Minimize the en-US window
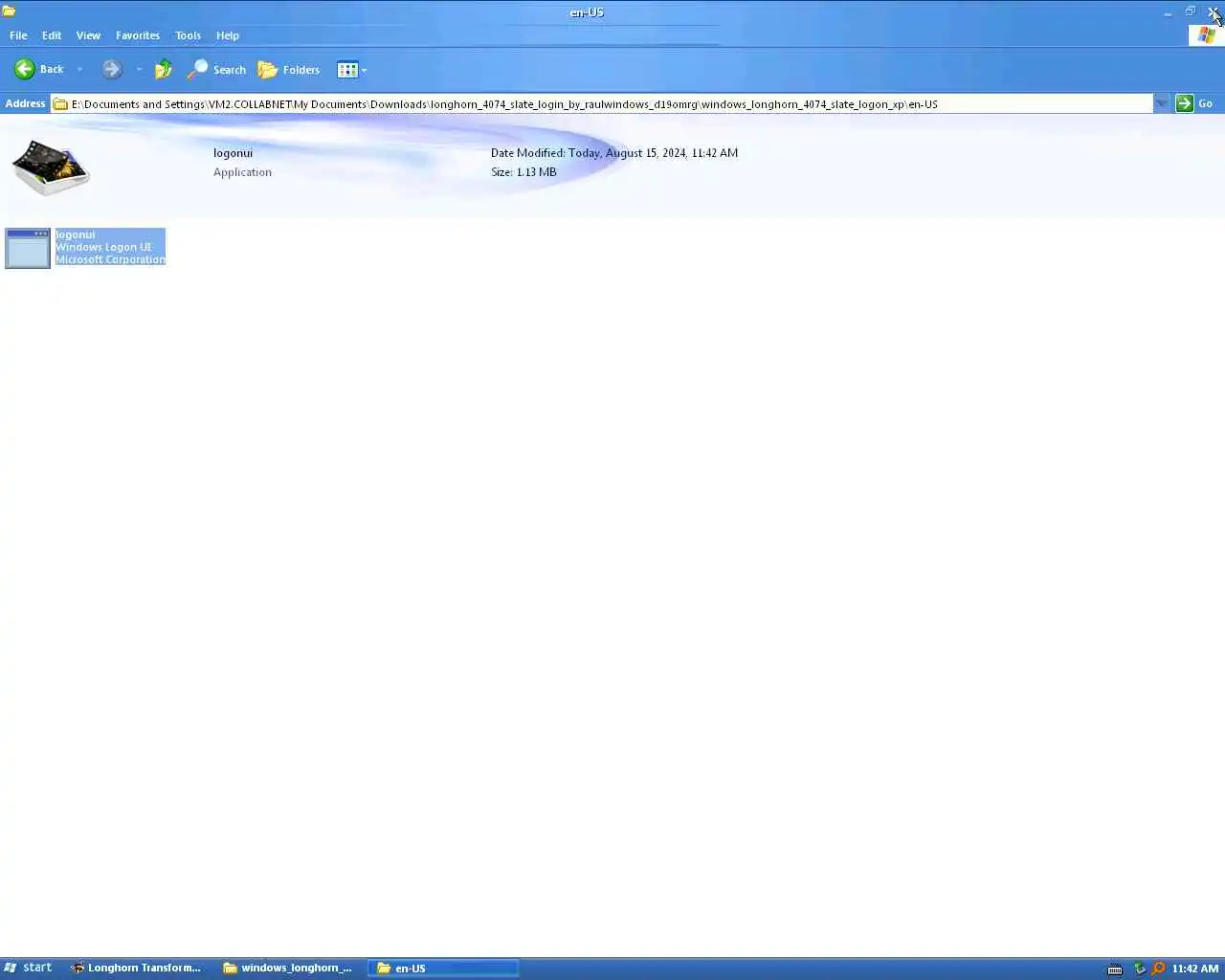Image resolution: width=1225 pixels, height=980 pixels. tap(1168, 12)
